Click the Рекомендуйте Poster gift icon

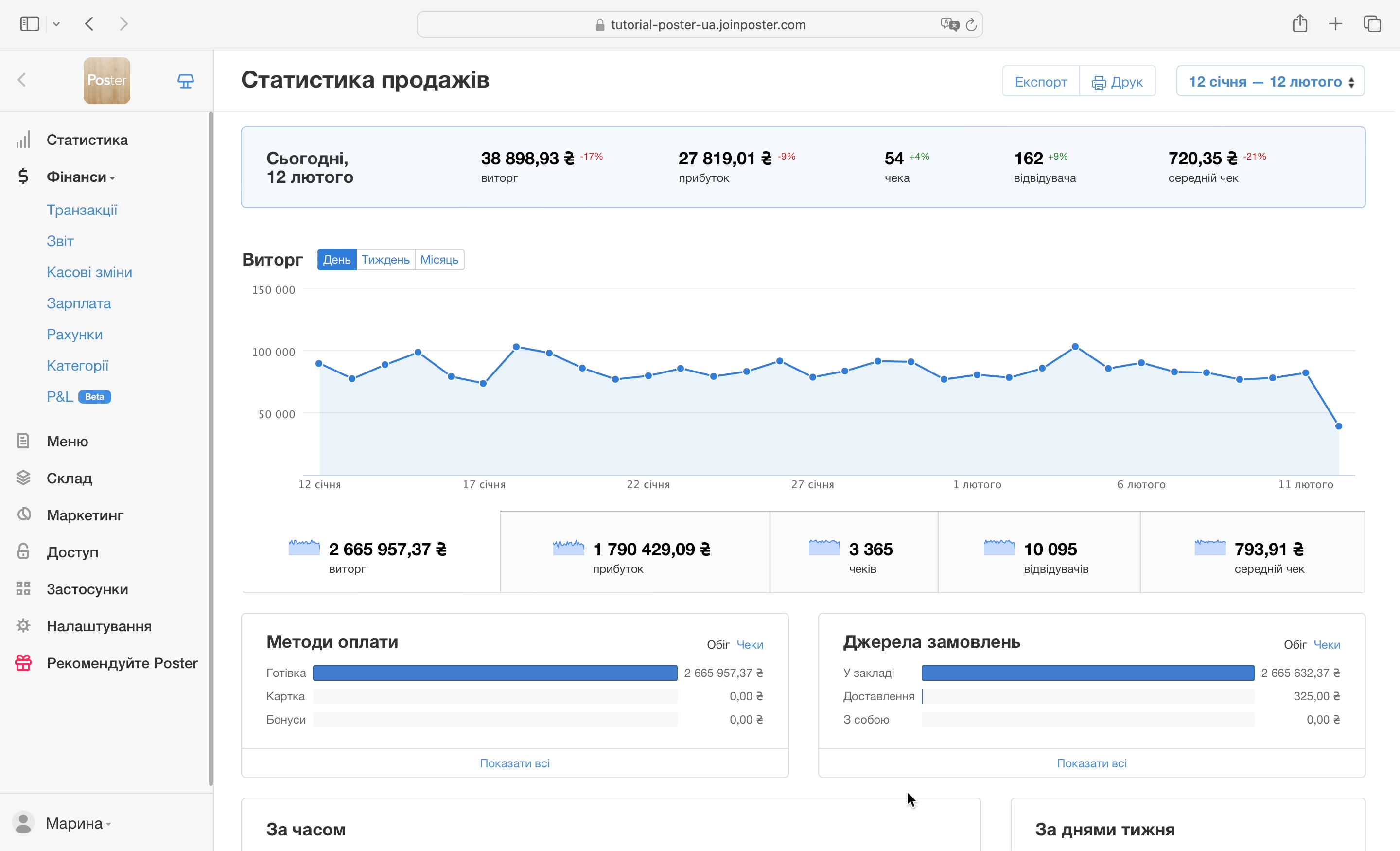tap(23, 662)
